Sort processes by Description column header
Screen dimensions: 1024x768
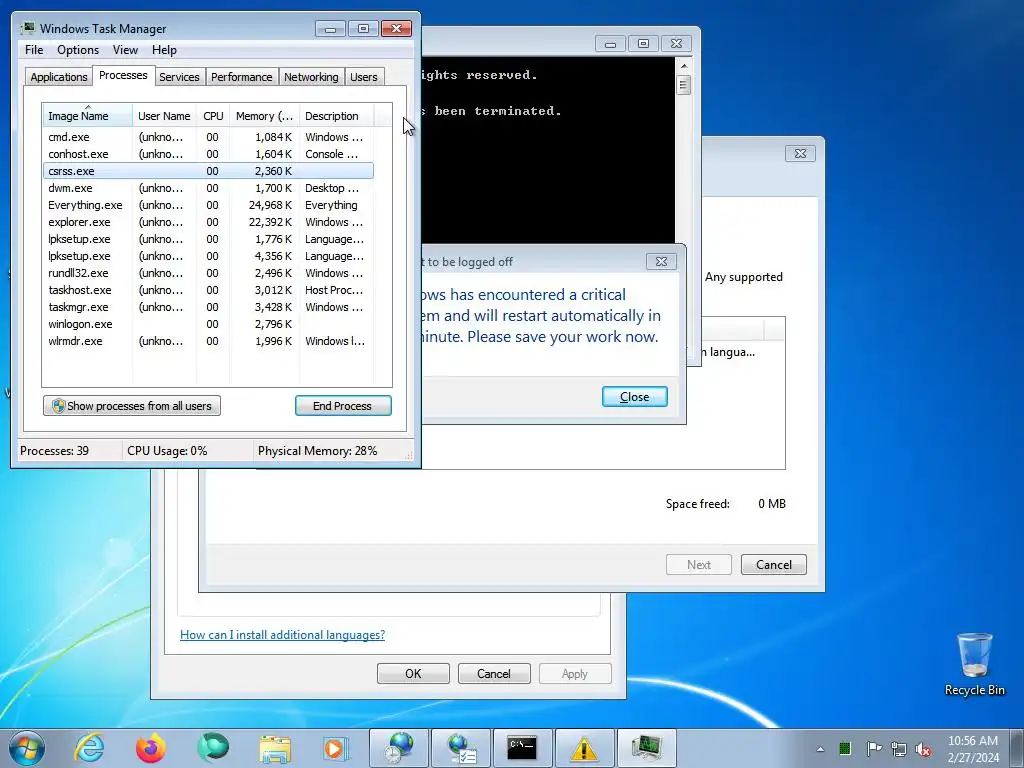(x=336, y=116)
